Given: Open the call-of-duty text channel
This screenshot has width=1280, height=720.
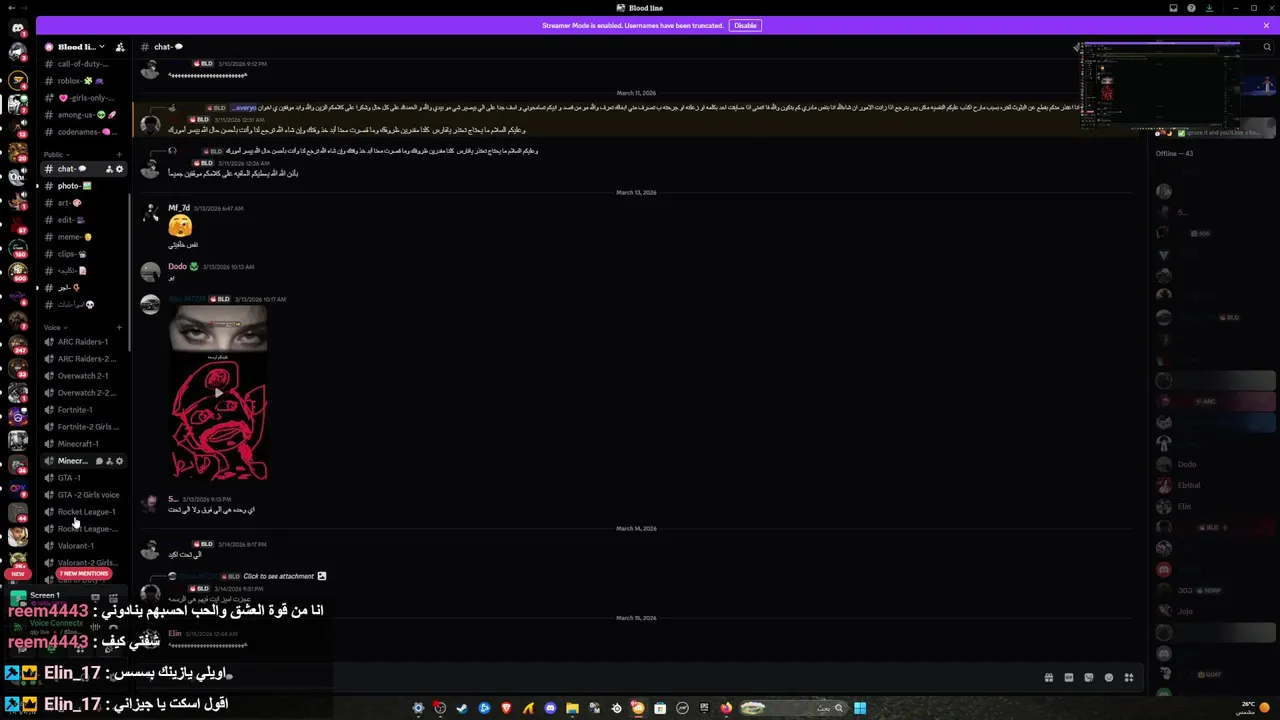Looking at the screenshot, I should [84, 64].
